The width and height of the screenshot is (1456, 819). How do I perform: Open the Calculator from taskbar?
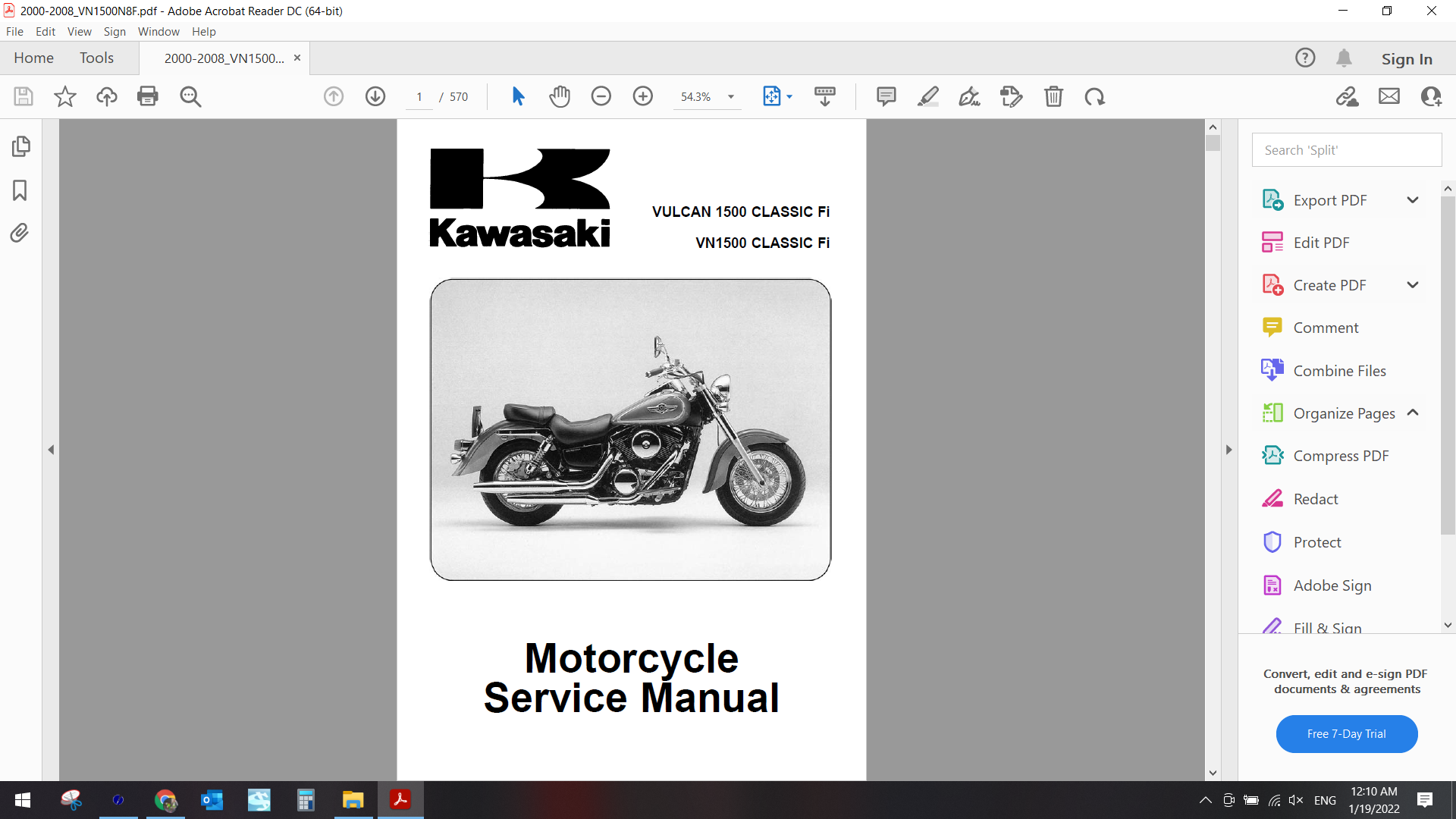pos(306,800)
